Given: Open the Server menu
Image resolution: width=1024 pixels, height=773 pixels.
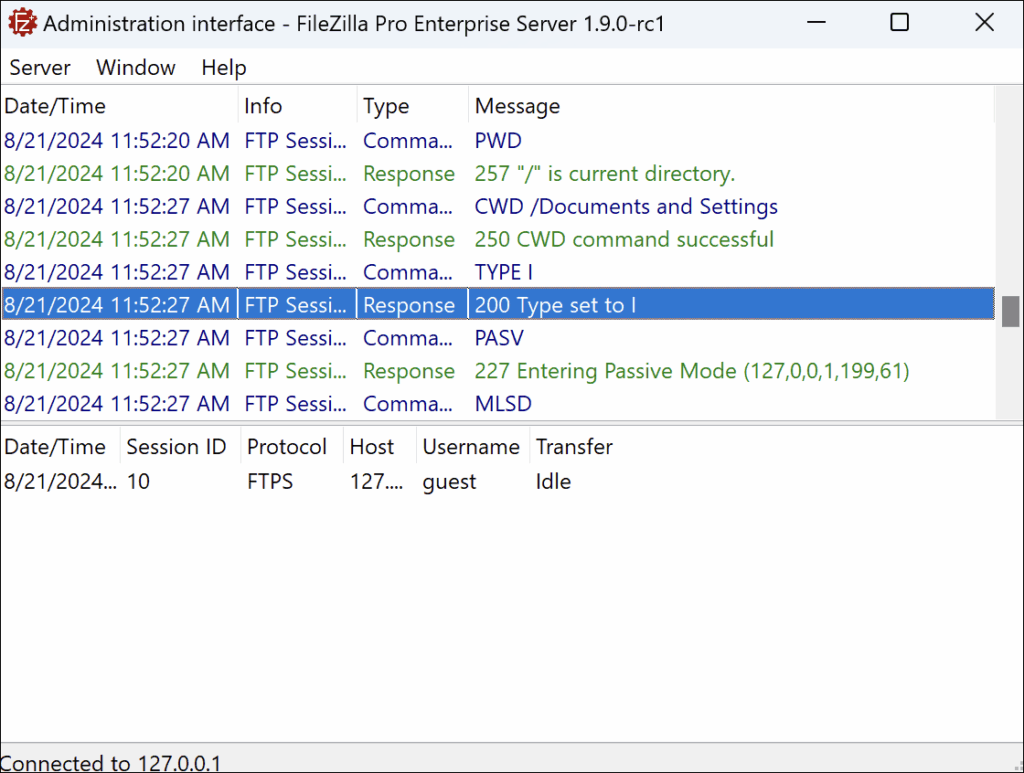Looking at the screenshot, I should click(x=40, y=68).
